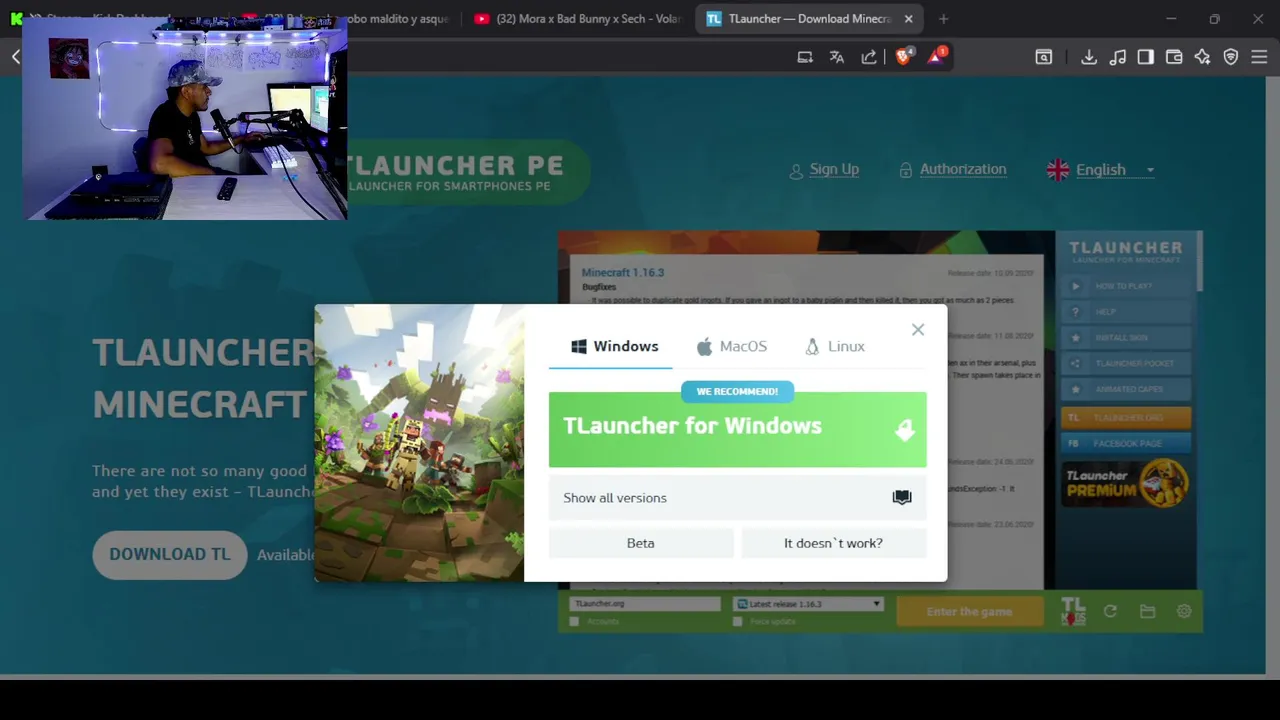The width and height of the screenshot is (1280, 720).
Task: Click the refresh icon in launcher preview
Action: coord(1110,611)
